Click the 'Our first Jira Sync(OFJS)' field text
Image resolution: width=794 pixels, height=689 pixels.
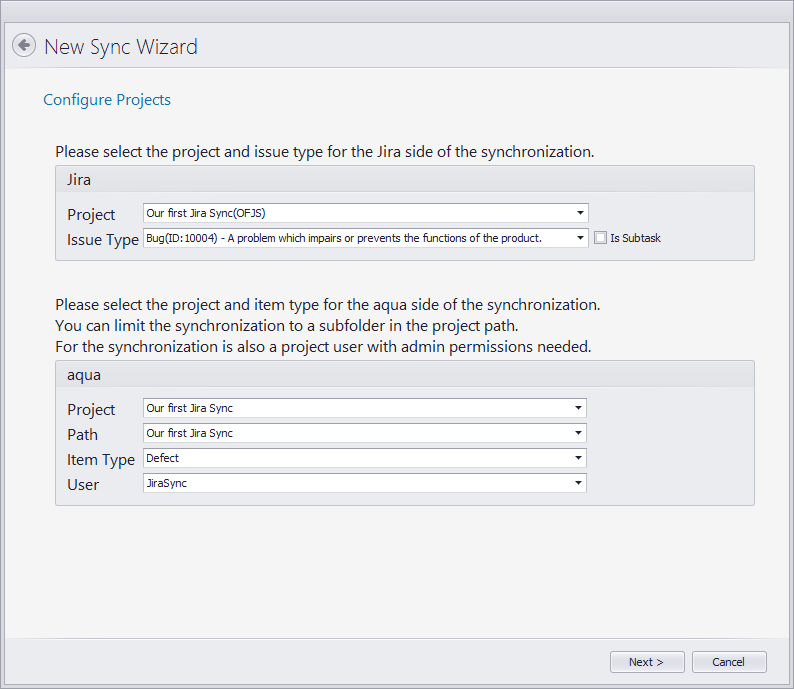205,213
